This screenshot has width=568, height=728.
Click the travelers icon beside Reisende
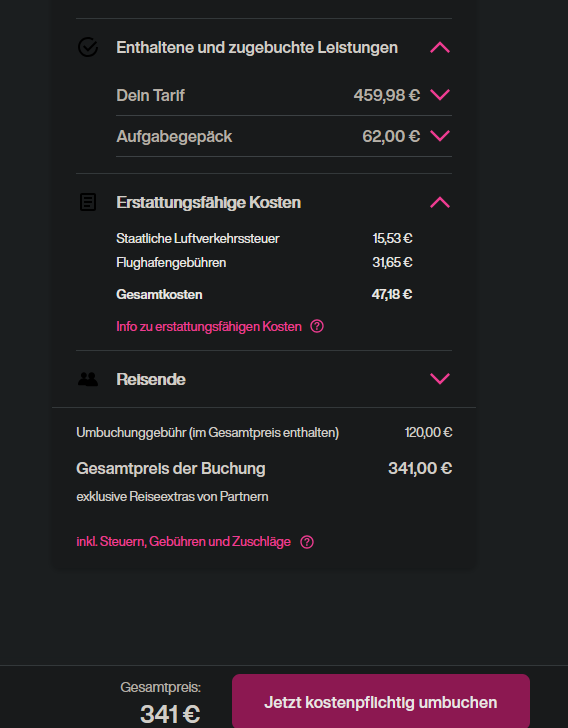click(88, 379)
